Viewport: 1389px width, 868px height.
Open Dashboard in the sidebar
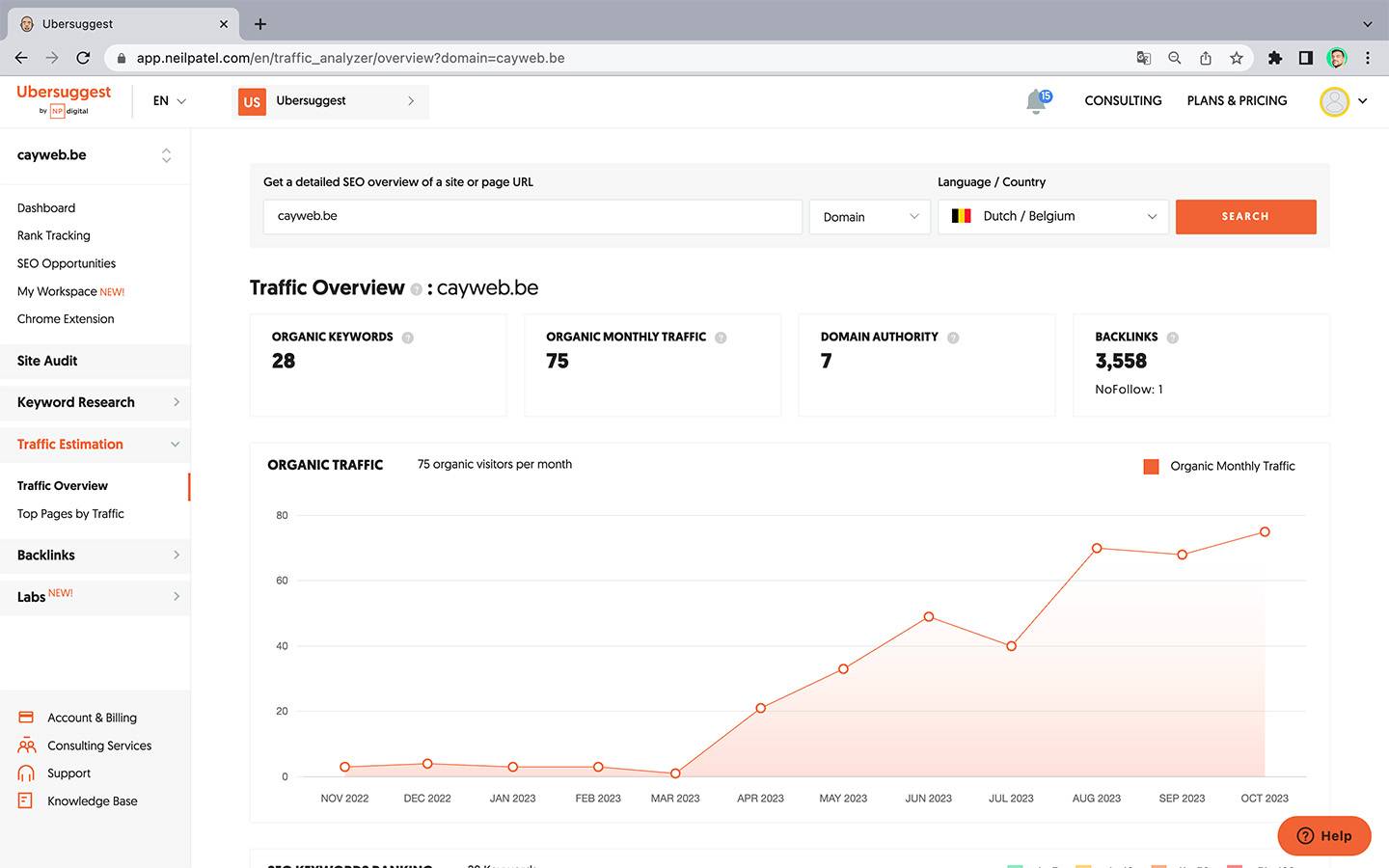(46, 208)
